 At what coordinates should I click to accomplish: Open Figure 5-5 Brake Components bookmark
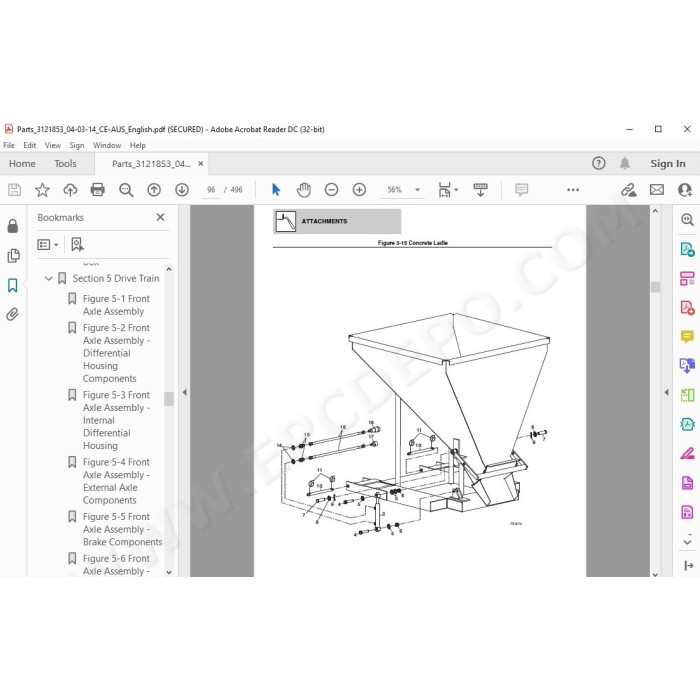click(122, 529)
